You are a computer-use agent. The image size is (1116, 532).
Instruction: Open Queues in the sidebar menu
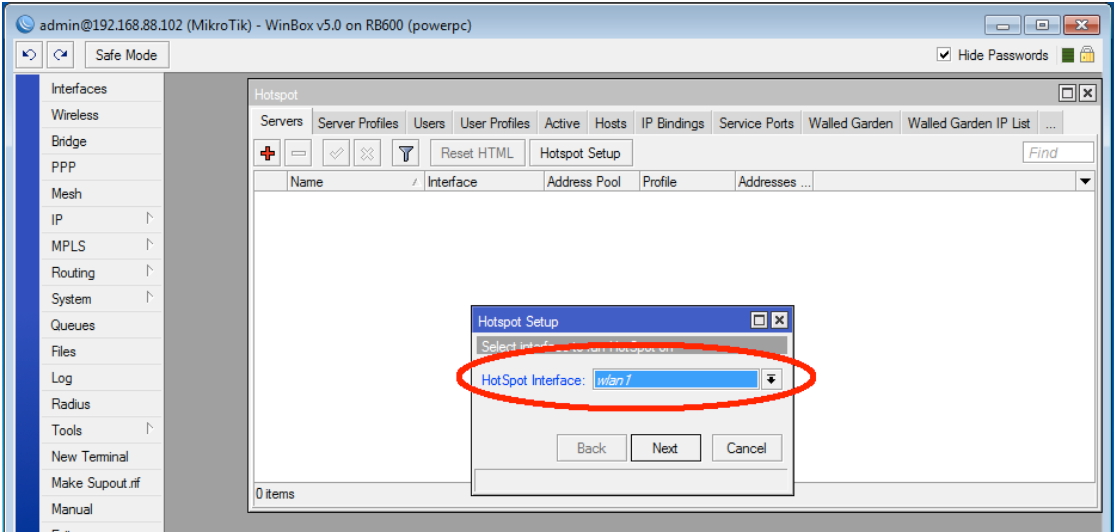(x=102, y=325)
